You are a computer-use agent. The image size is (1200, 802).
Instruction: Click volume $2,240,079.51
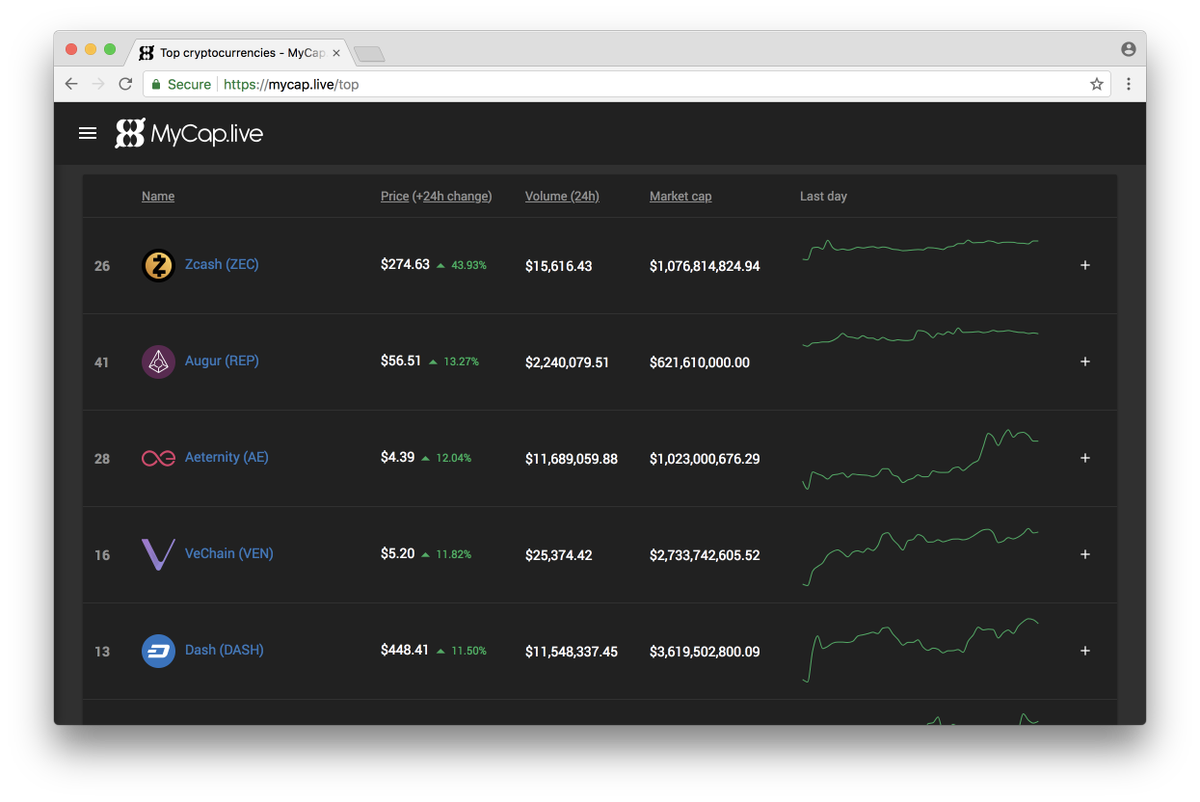pos(567,362)
